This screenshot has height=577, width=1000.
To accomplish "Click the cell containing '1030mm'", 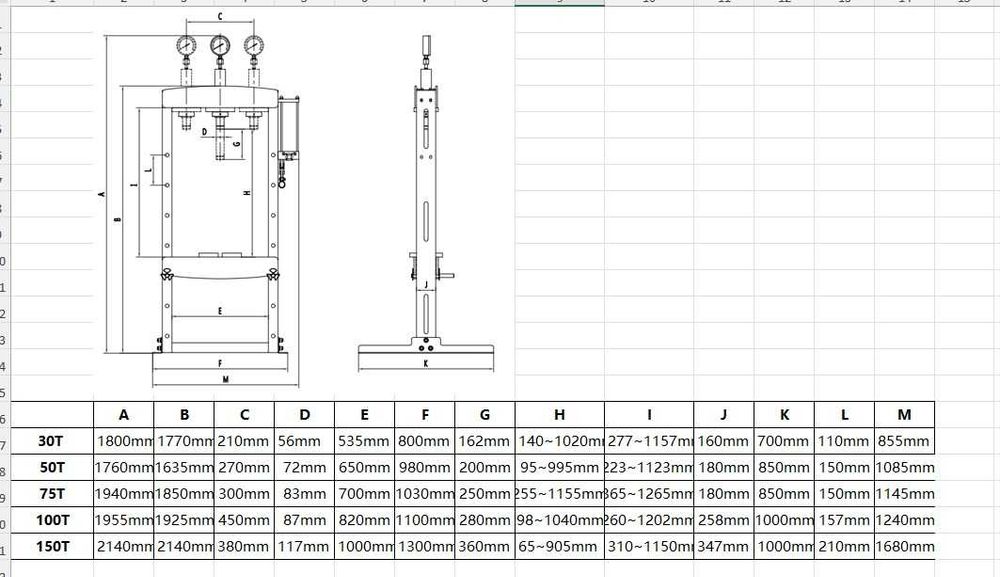I will pos(425,494).
